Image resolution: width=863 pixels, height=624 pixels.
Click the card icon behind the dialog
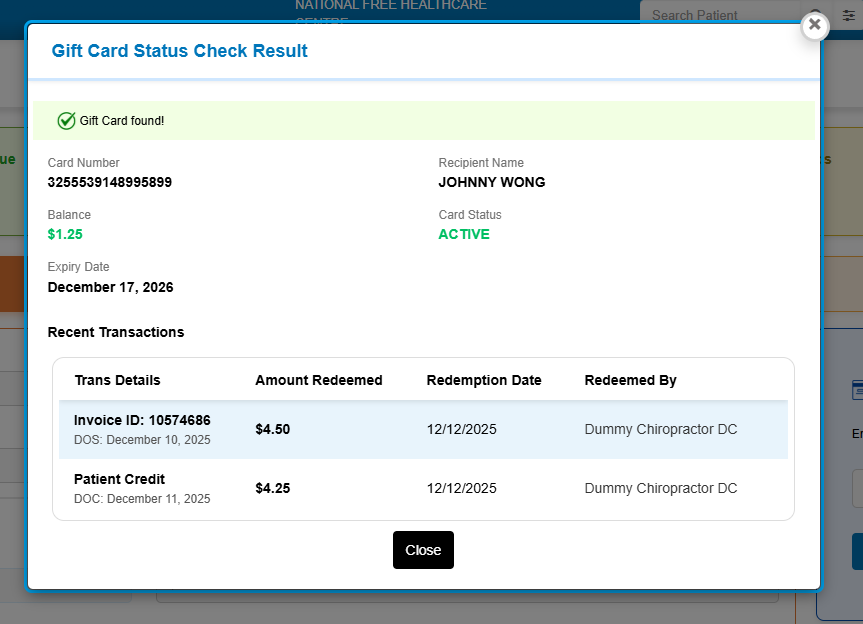click(856, 389)
